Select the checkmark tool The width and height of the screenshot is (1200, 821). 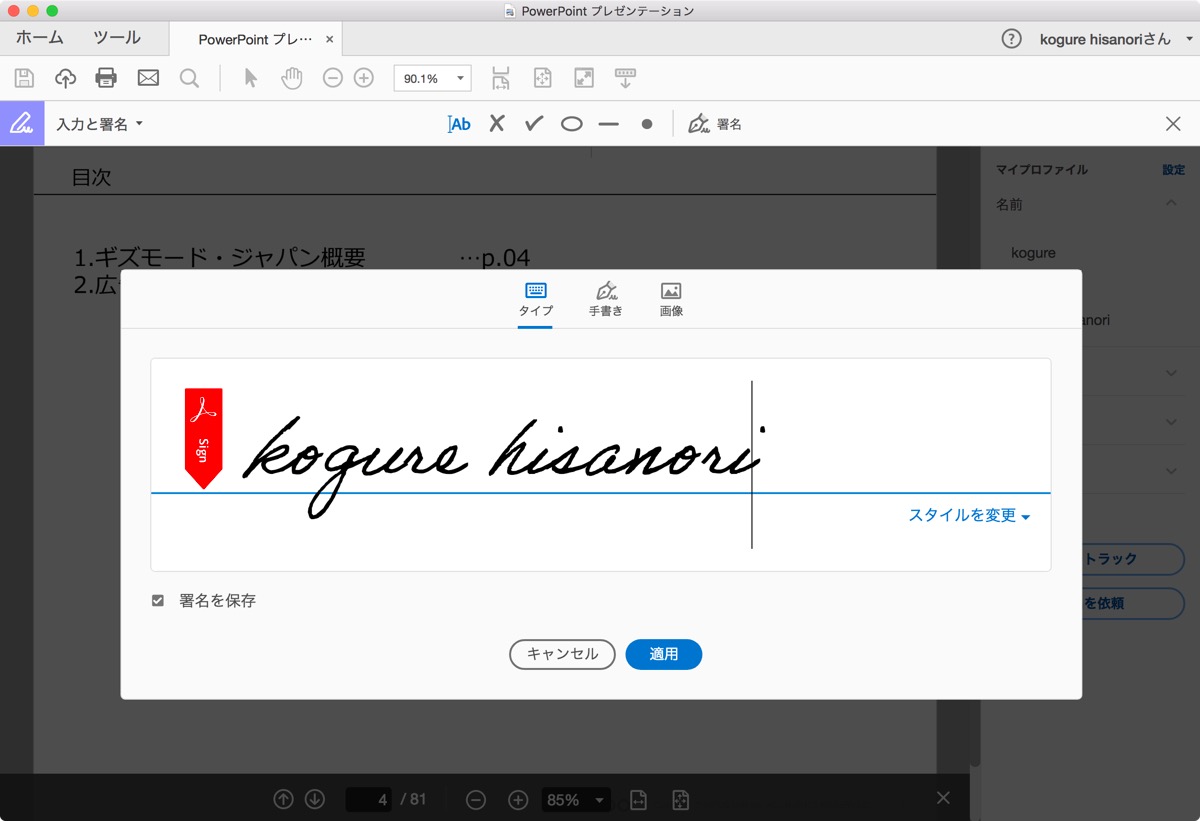pyautogui.click(x=534, y=124)
